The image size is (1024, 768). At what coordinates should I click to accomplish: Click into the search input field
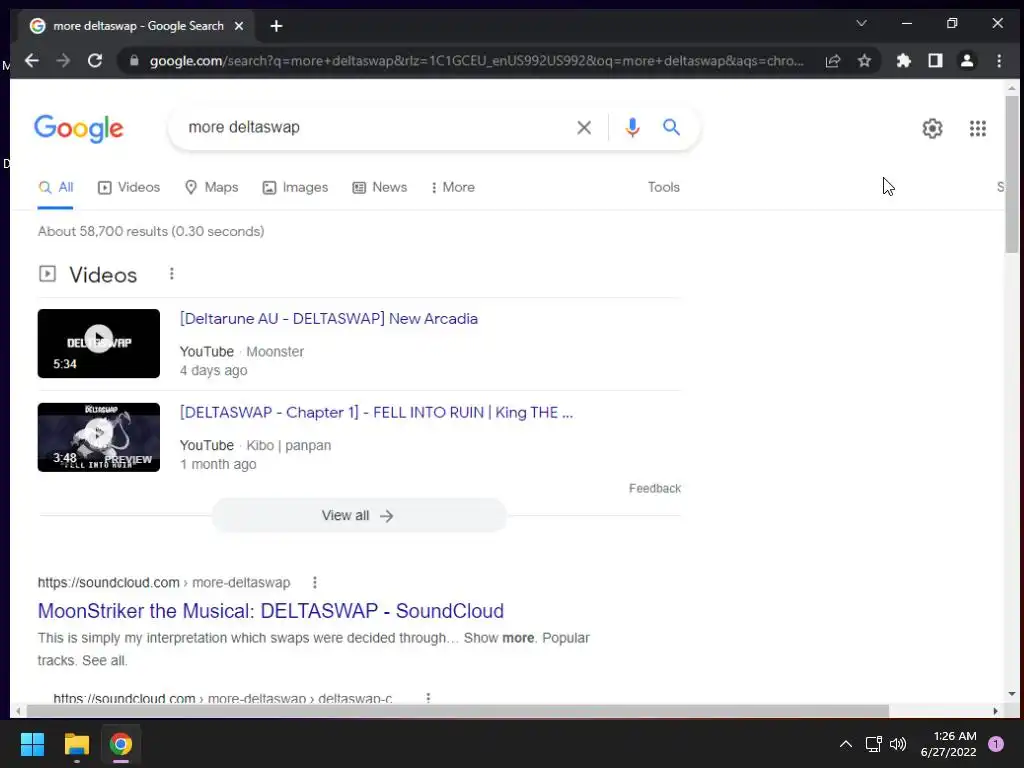[376, 127]
